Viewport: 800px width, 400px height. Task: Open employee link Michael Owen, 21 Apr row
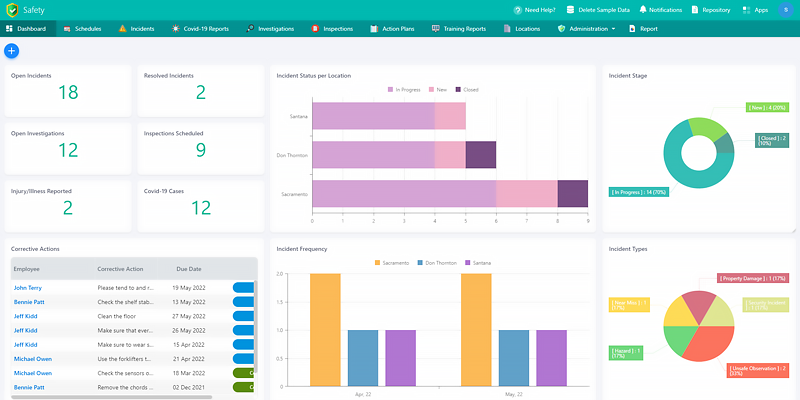tap(33, 358)
